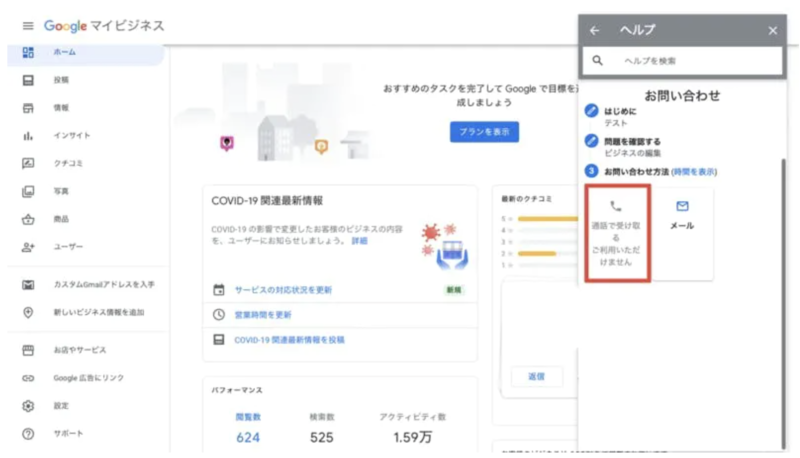
Task: Click the 624 views value
Action: click(248, 437)
